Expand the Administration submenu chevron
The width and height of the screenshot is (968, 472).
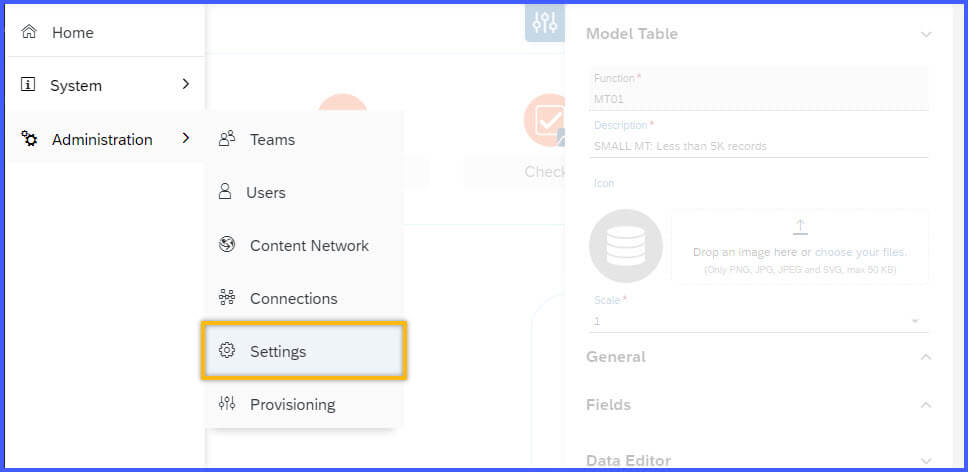(x=186, y=138)
